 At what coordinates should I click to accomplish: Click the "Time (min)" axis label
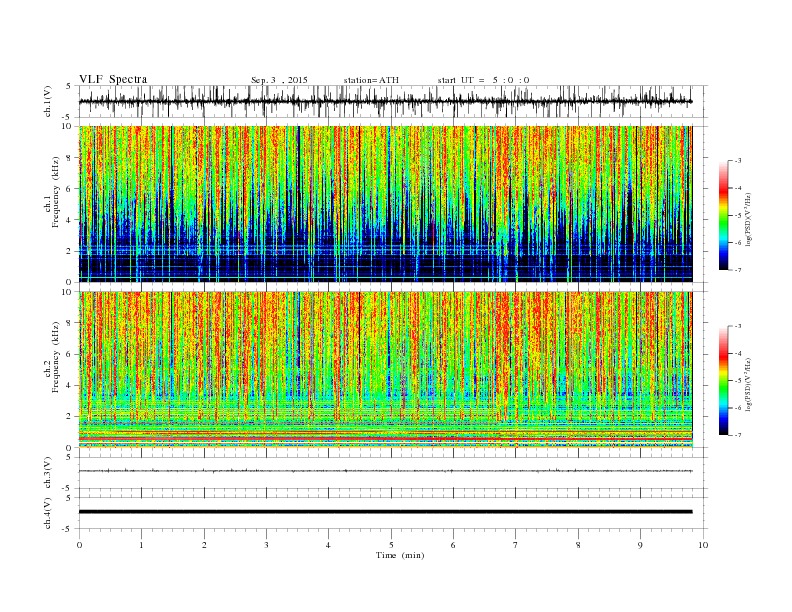click(x=400, y=555)
